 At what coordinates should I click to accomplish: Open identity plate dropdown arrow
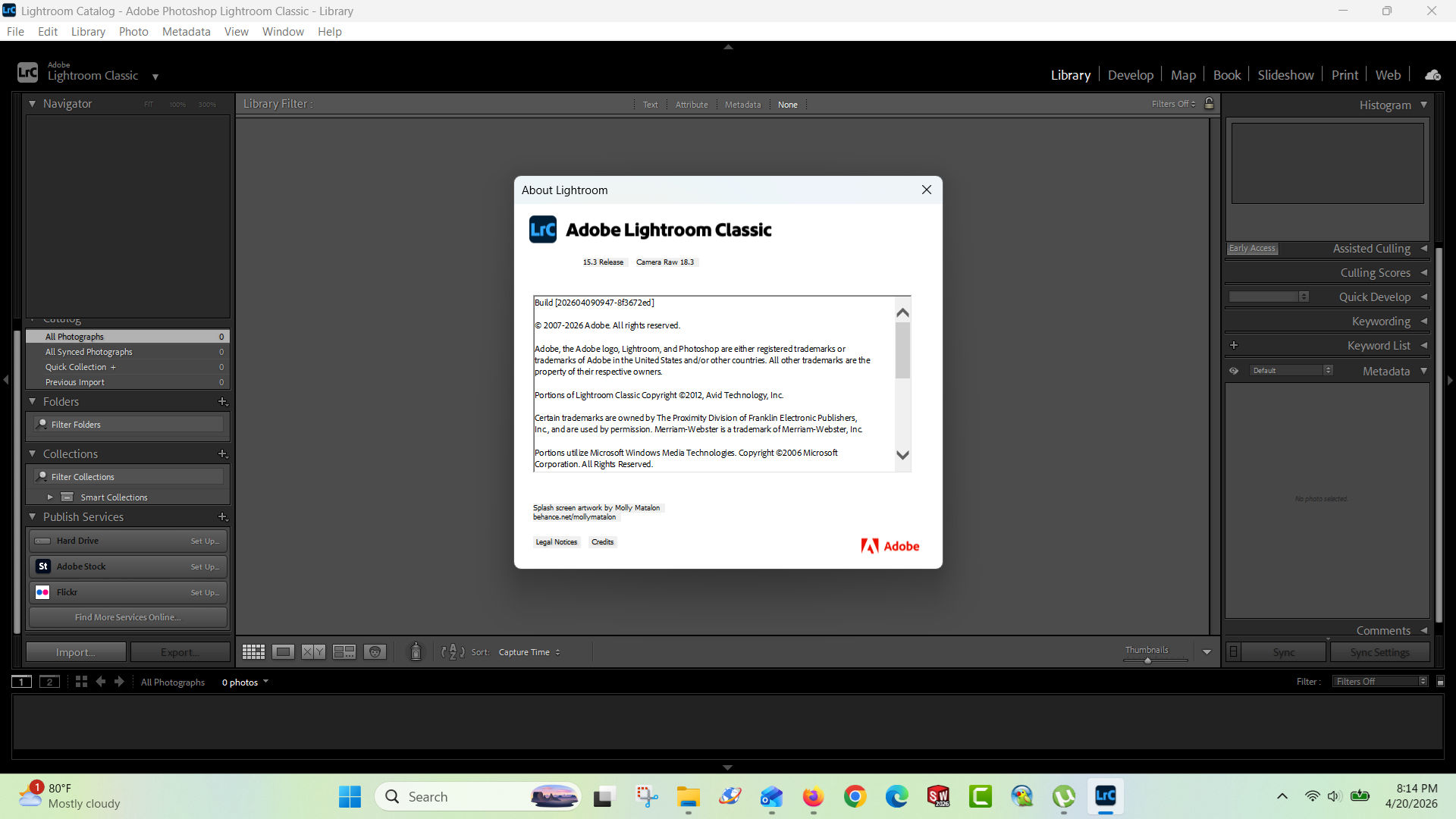coord(155,77)
